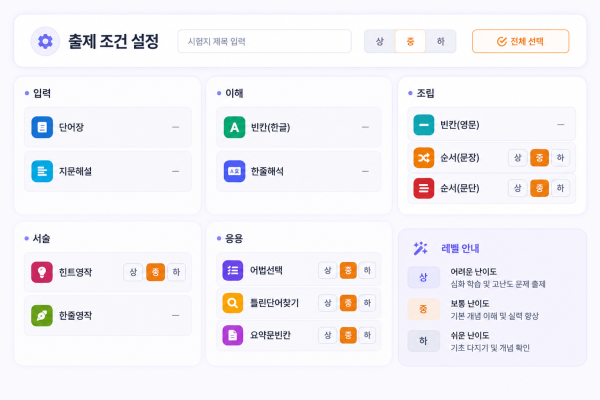
Task: Click the gear icon beside 출제 조건 설정
Action: 45,41
